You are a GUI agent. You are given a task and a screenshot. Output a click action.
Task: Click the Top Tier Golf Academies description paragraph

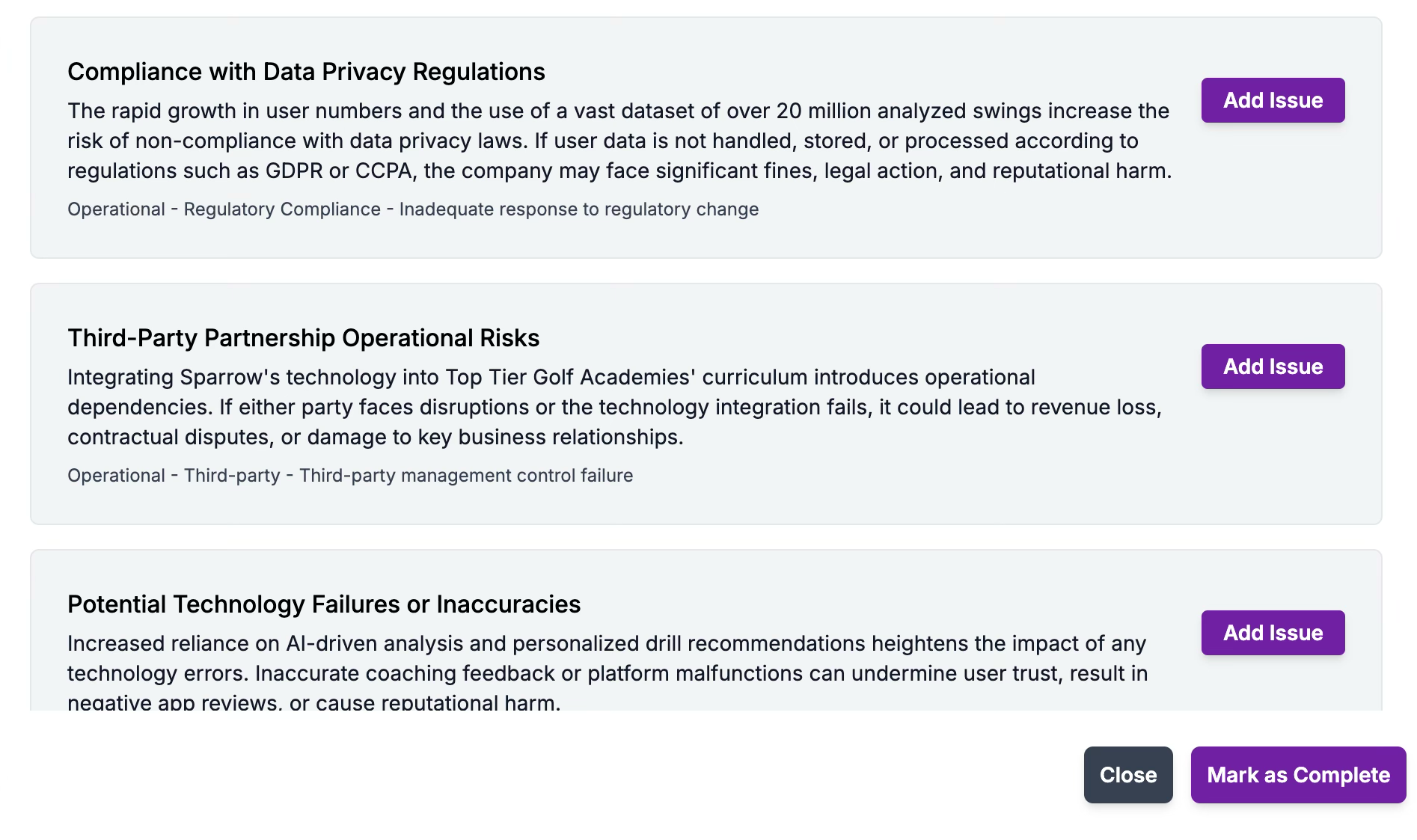tap(613, 407)
